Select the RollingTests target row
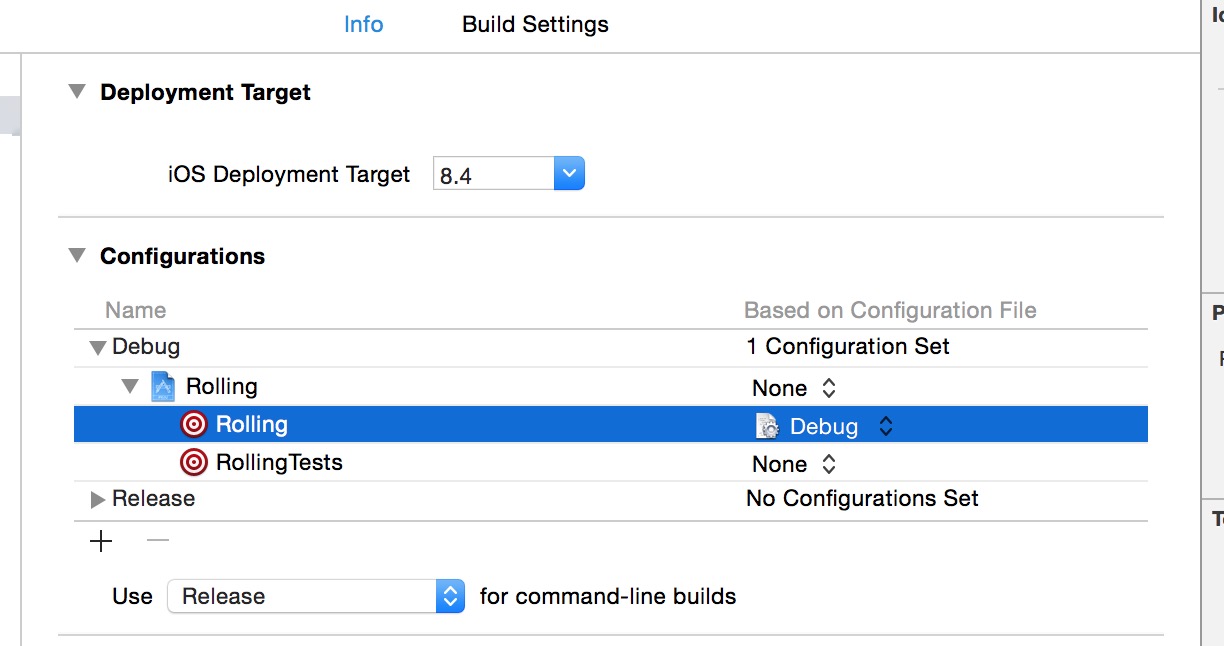1224x646 pixels. click(x=279, y=463)
